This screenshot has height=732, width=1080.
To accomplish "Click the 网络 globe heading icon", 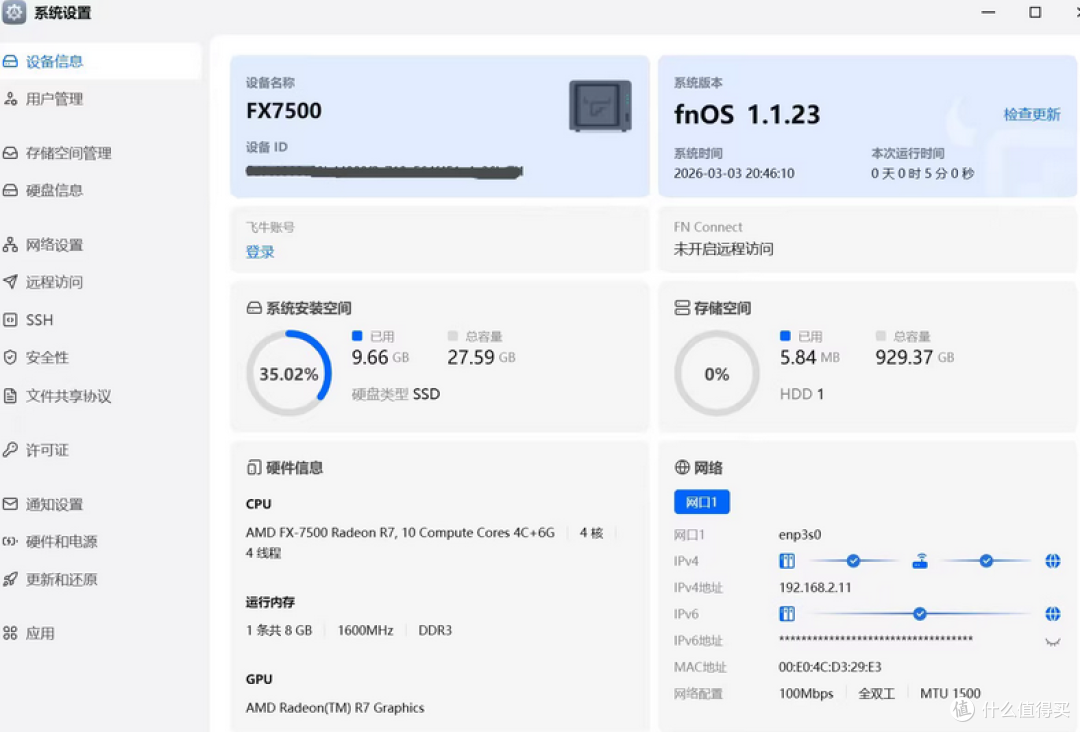I will [682, 468].
